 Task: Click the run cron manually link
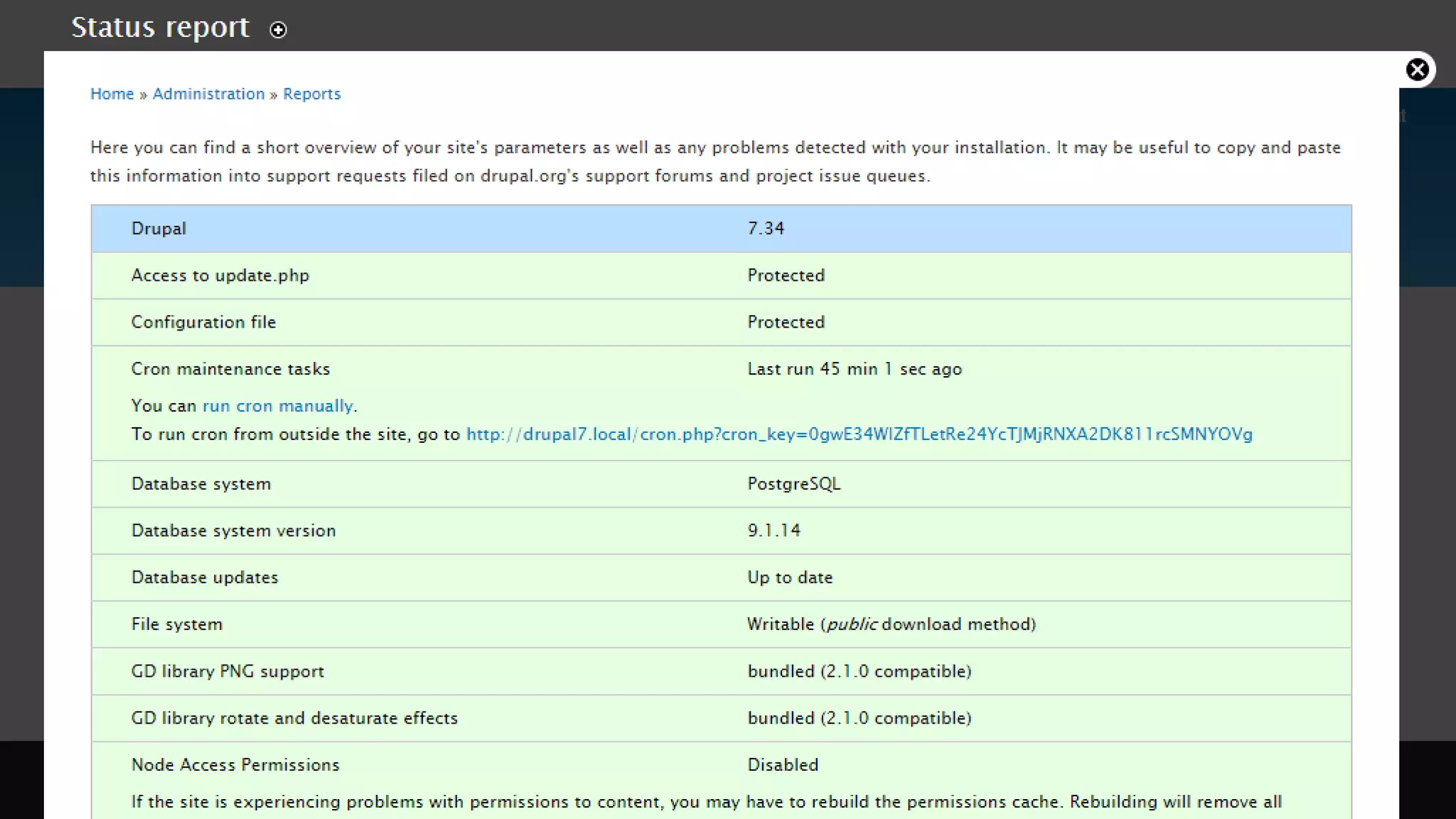277,406
